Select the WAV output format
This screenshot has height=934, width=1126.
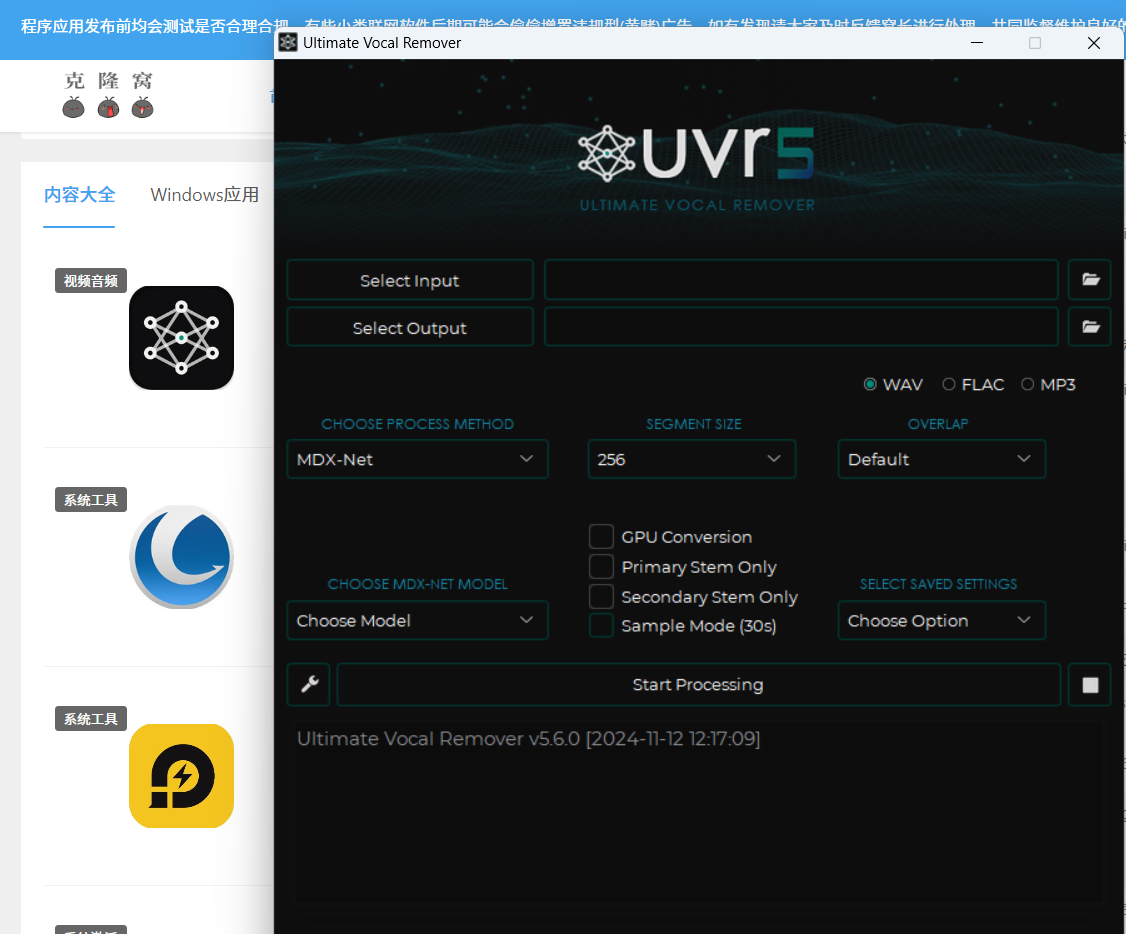tap(893, 385)
